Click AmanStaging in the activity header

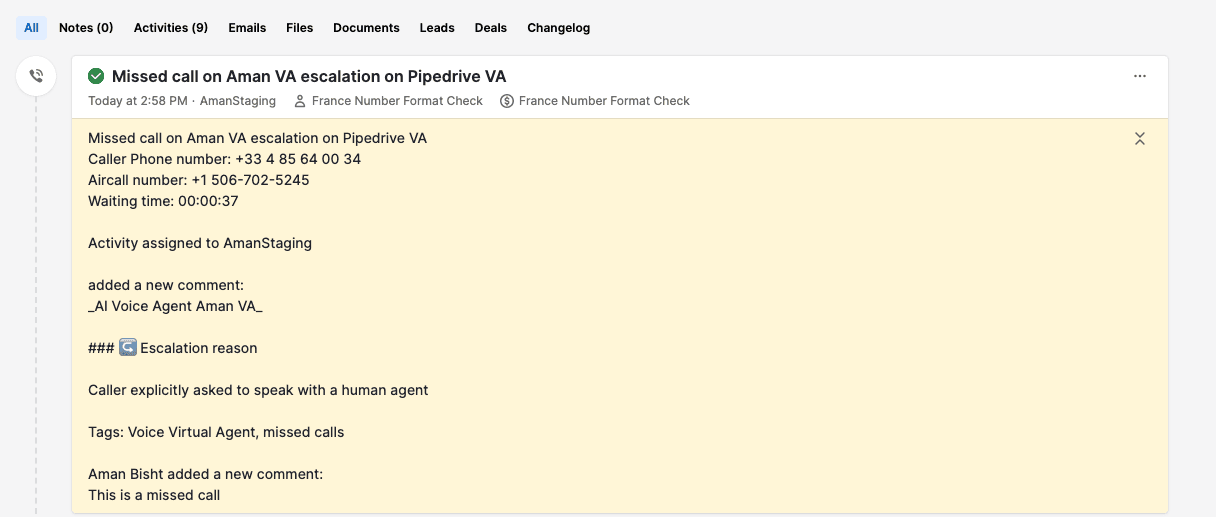(238, 101)
